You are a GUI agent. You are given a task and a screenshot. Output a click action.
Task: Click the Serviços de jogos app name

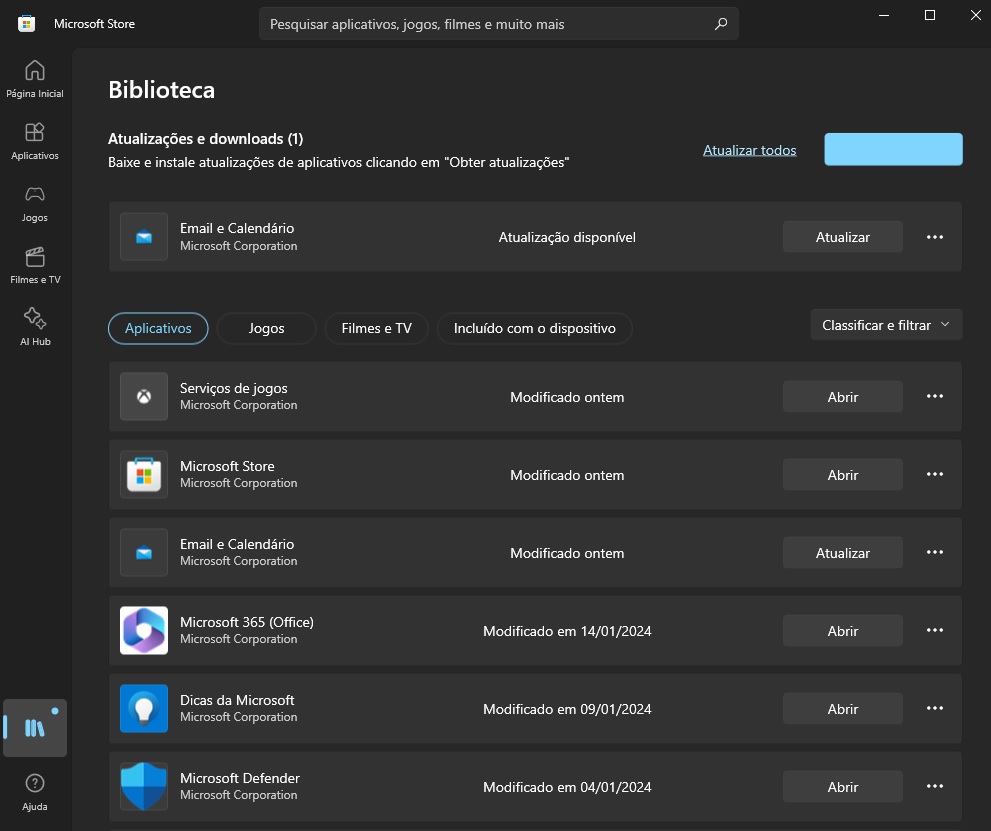coord(234,388)
